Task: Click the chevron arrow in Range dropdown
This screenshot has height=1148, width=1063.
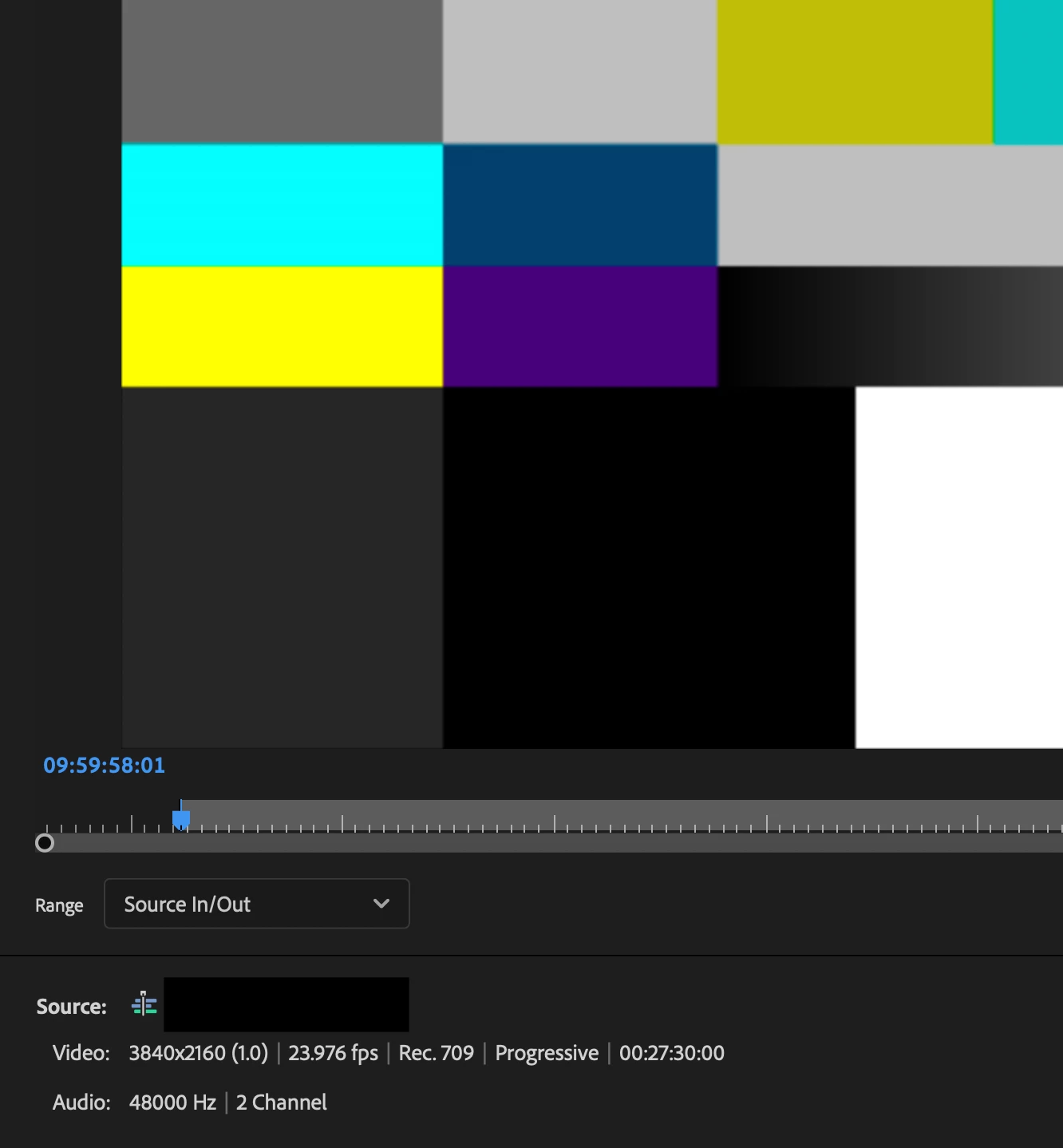Action: coord(381,904)
